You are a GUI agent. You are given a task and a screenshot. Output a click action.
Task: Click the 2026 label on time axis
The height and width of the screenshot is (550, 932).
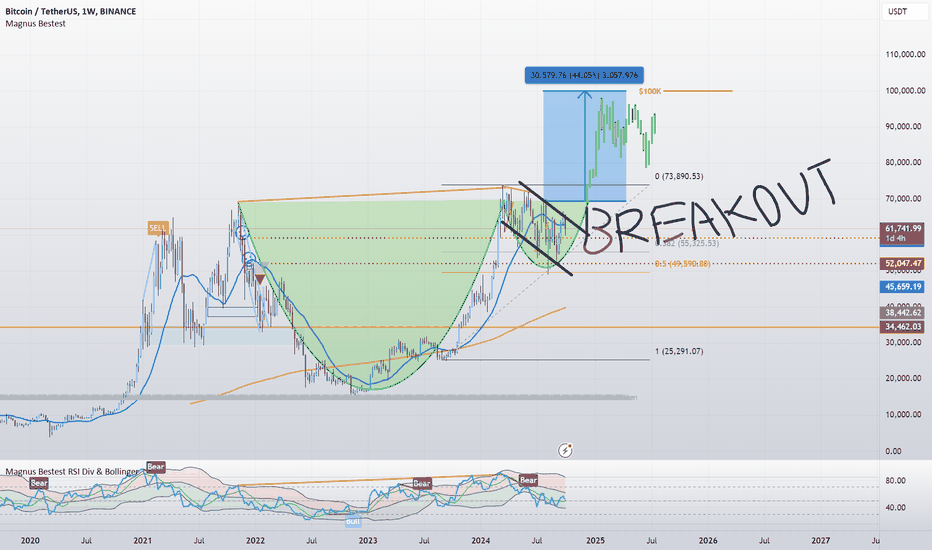[x=708, y=540]
